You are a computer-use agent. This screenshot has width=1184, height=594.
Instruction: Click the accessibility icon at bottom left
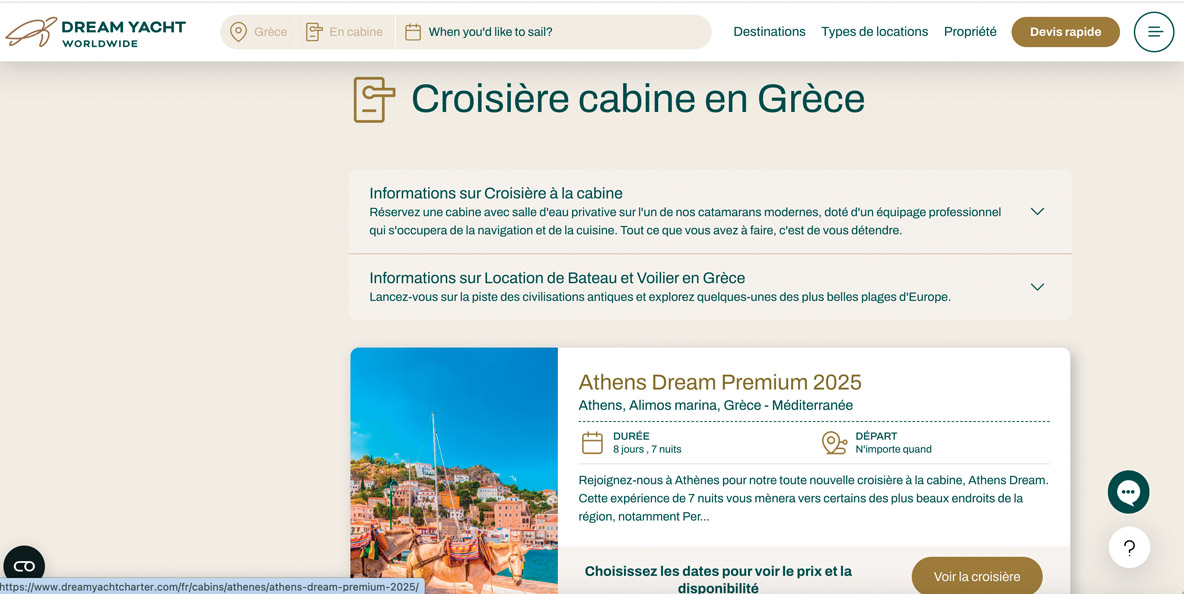[24, 566]
